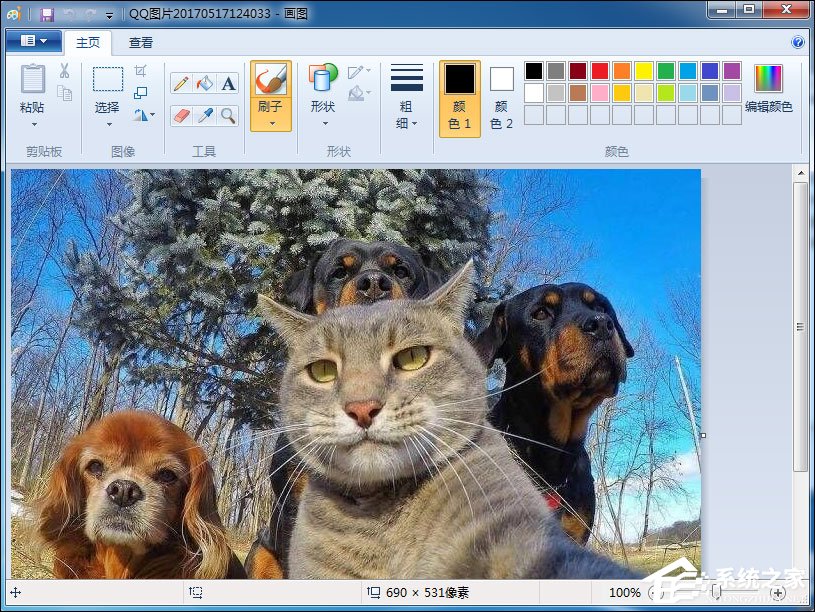Screen dimensions: 815x612
Task: Pick the yellow color swatch
Action: click(x=643, y=71)
